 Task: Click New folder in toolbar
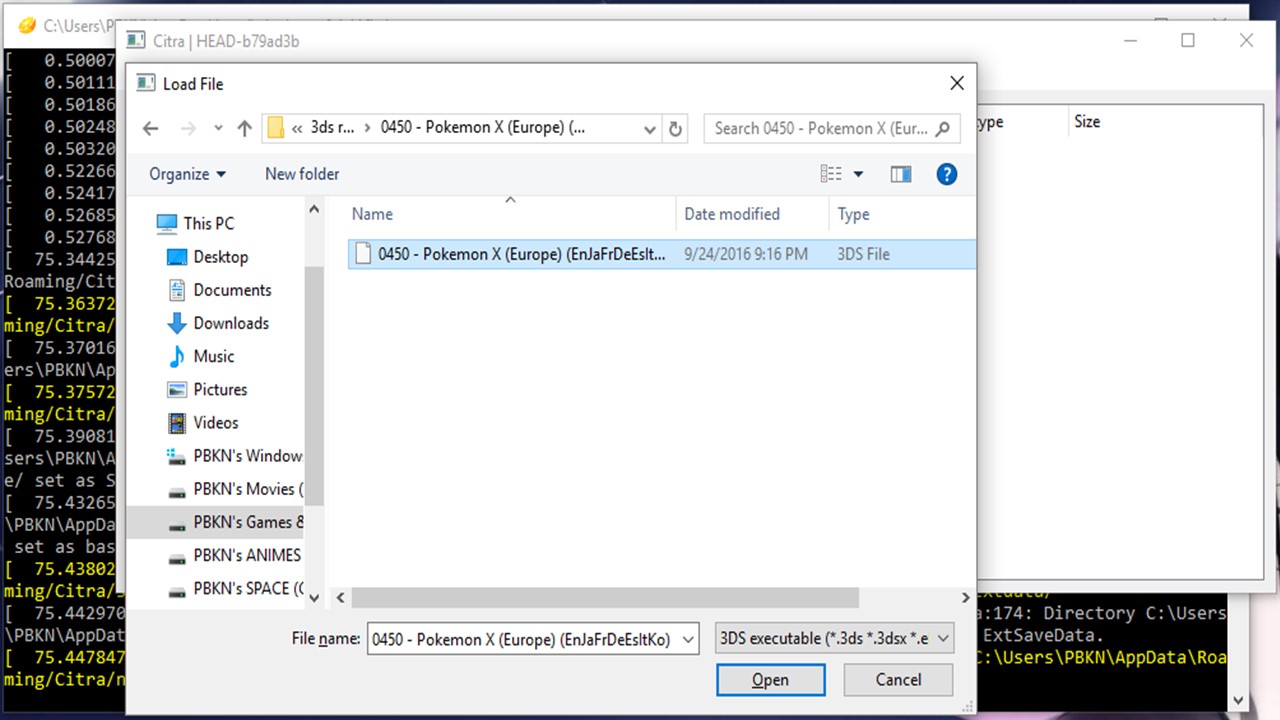tap(302, 174)
